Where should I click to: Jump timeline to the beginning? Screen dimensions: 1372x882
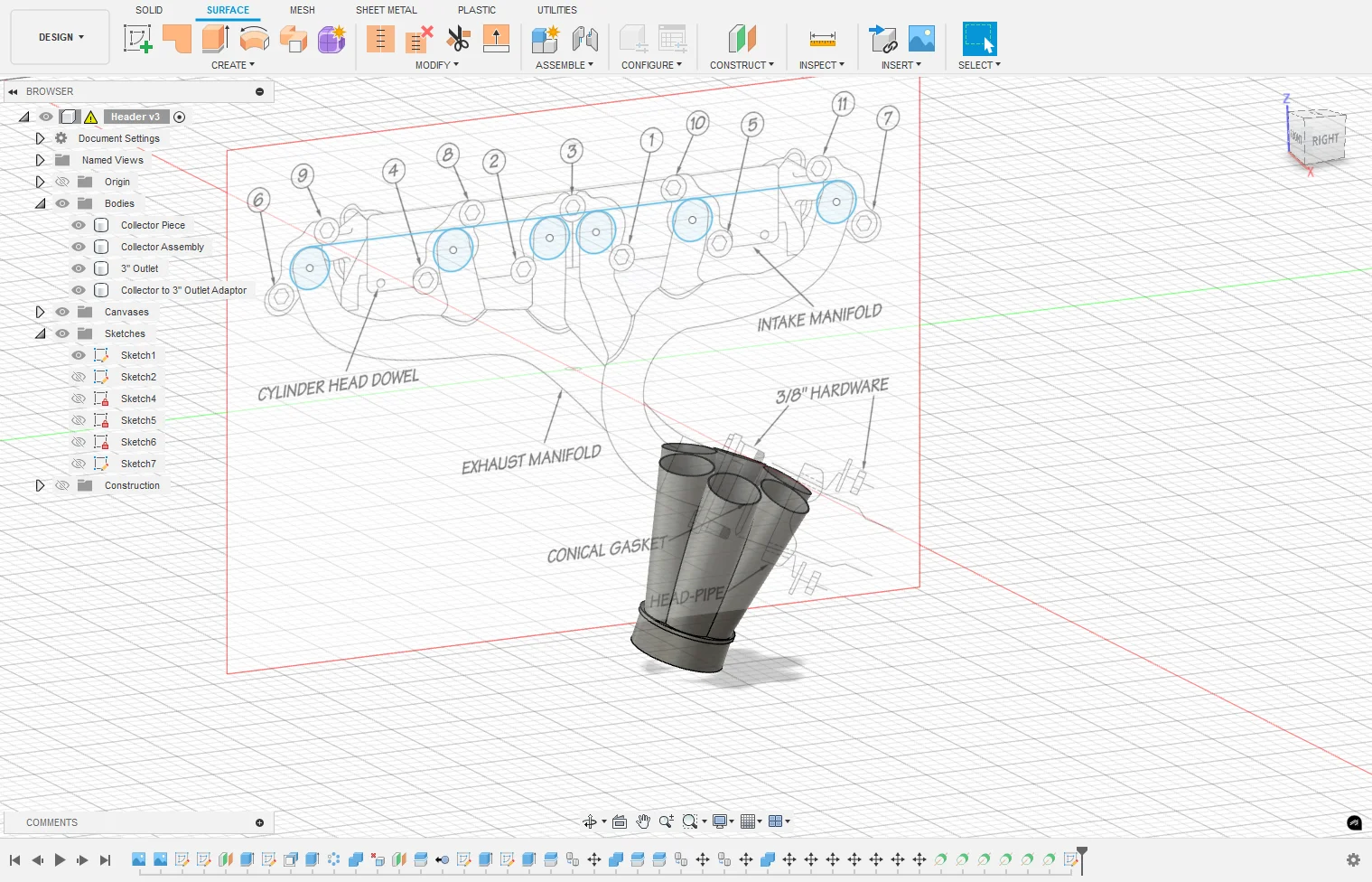click(x=14, y=860)
